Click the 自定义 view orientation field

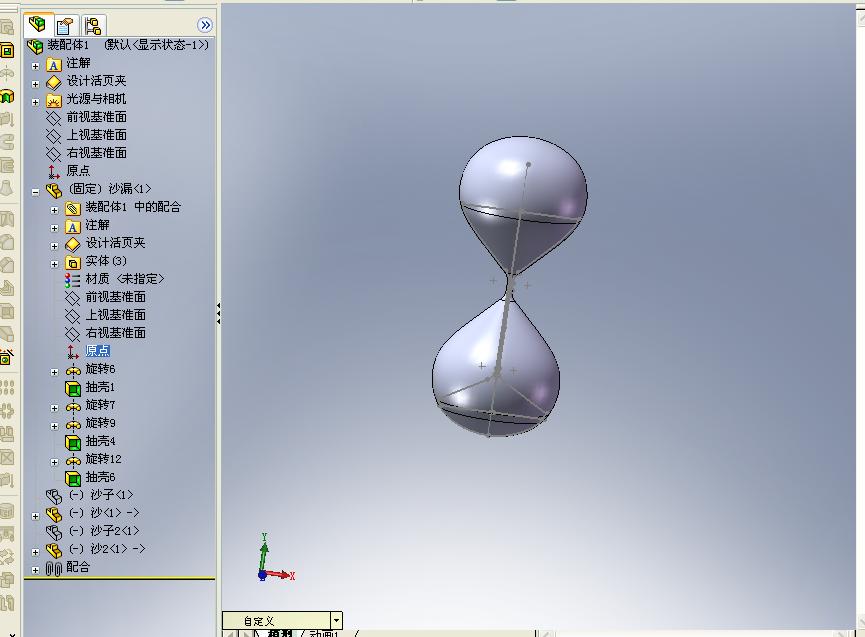(x=276, y=620)
